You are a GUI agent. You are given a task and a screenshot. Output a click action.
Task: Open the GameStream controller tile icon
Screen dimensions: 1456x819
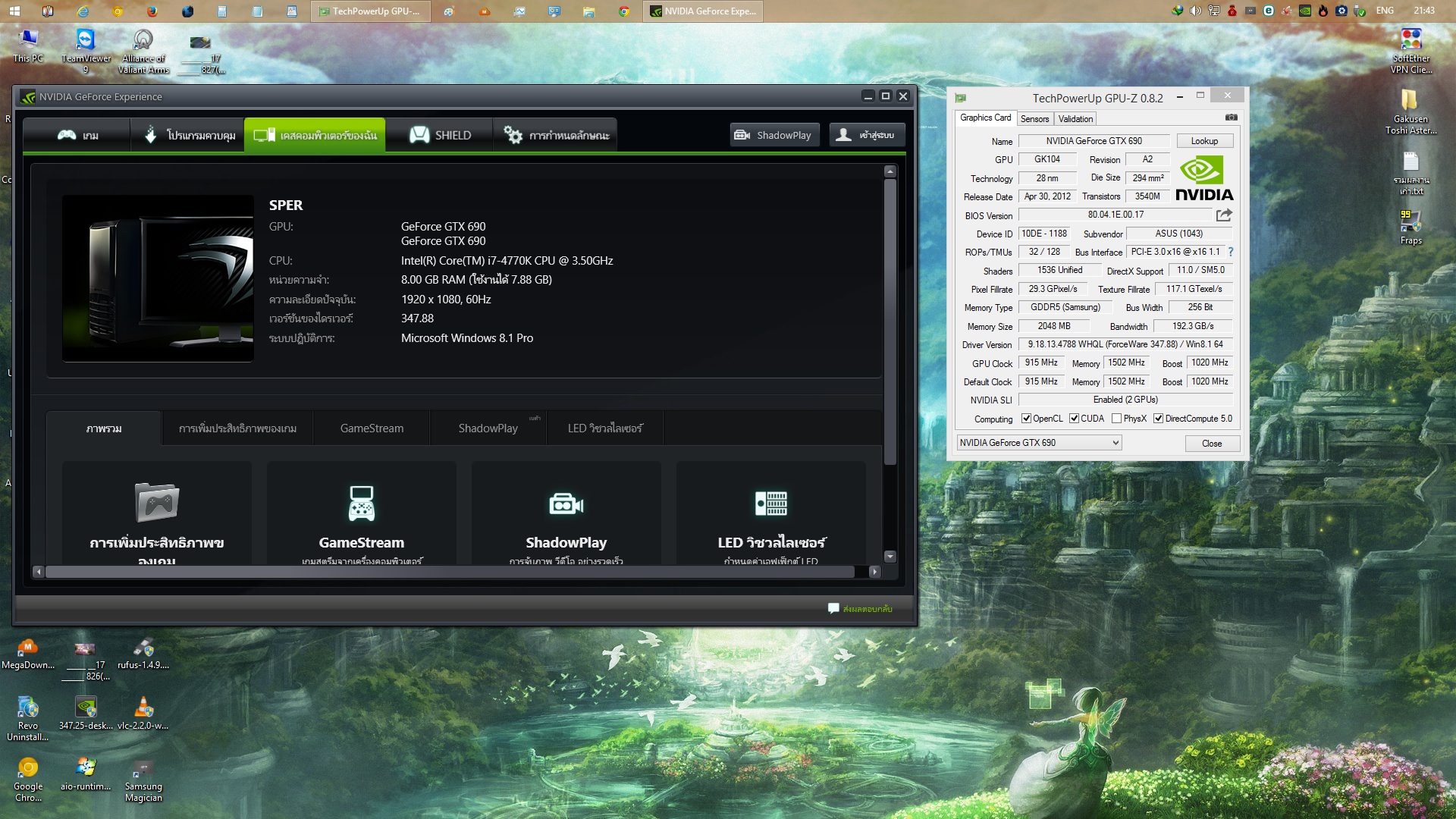tap(361, 504)
